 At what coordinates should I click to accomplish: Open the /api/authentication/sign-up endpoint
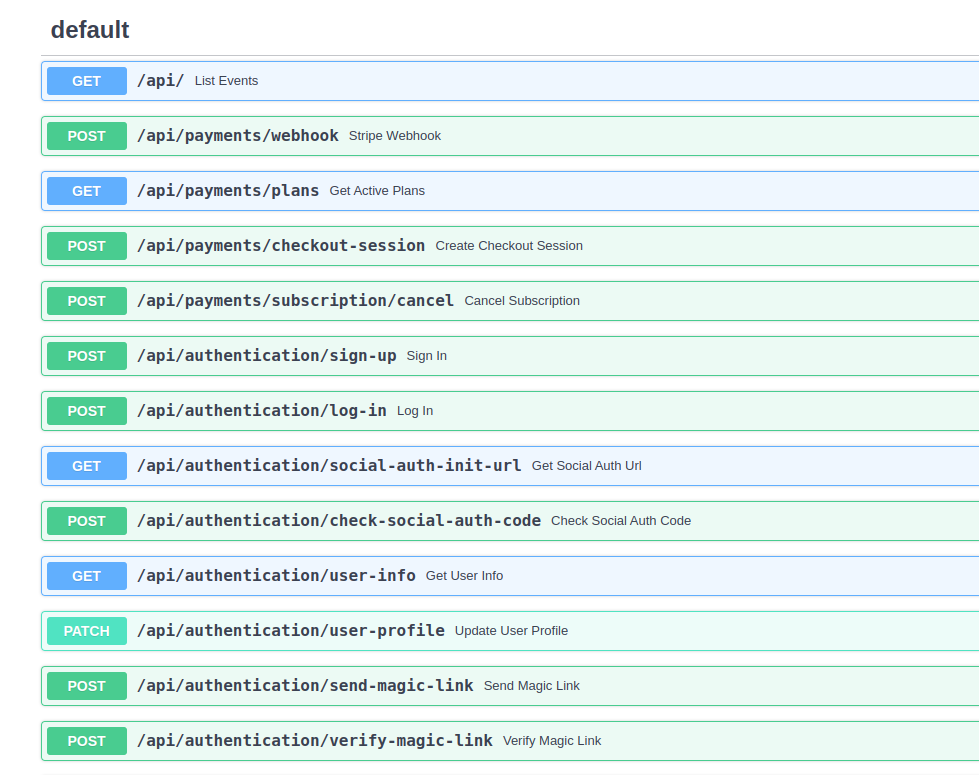266,356
